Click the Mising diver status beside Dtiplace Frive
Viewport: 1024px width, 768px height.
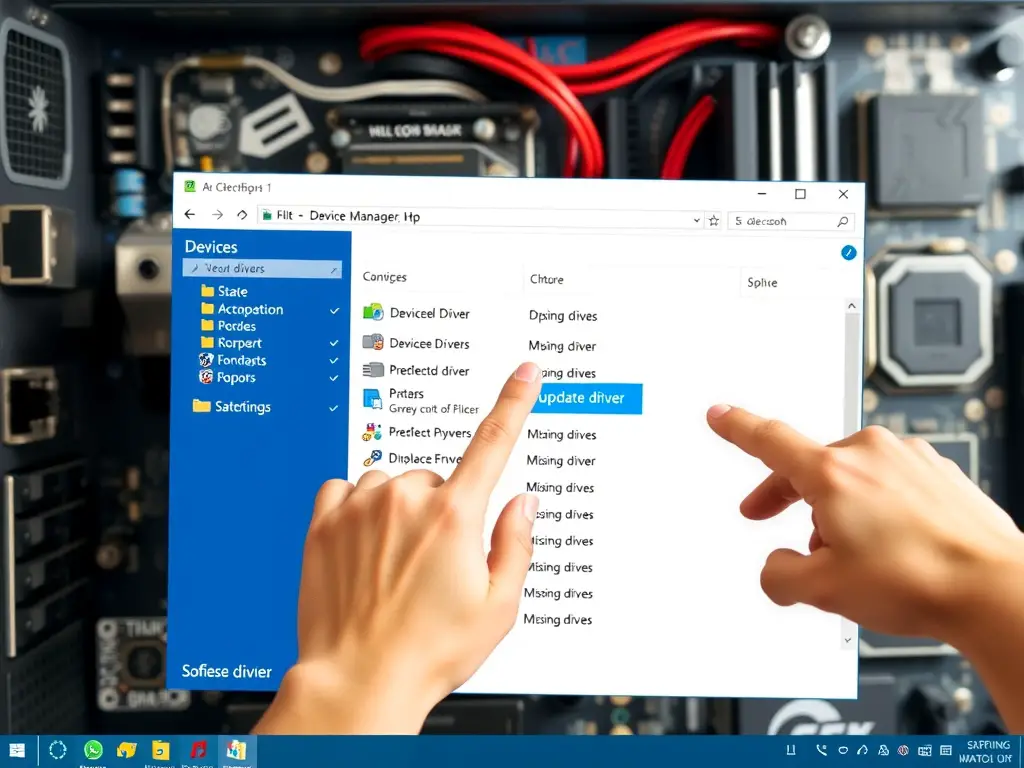click(x=561, y=460)
